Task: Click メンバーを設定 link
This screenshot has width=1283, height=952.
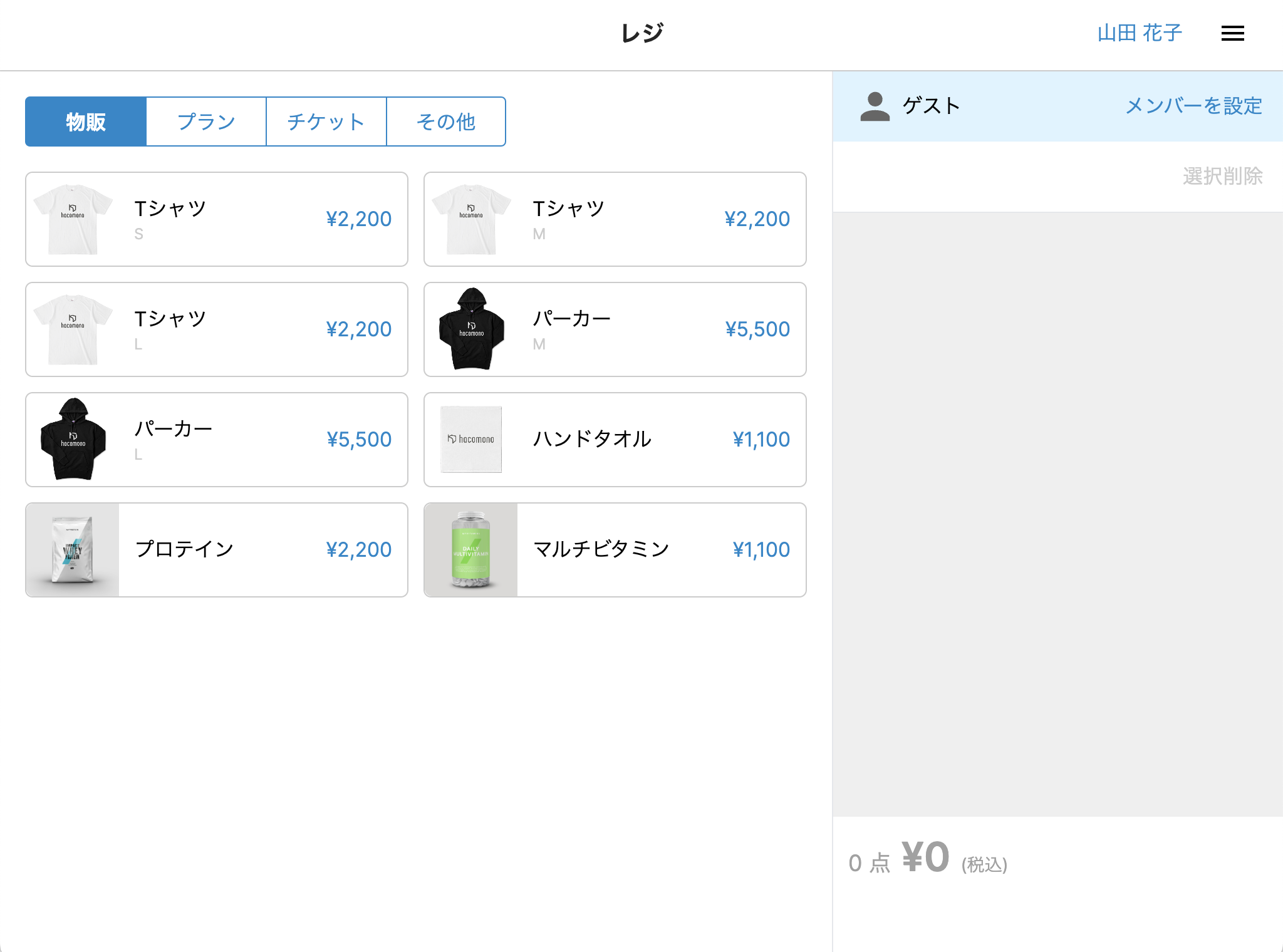Action: pos(1193,106)
